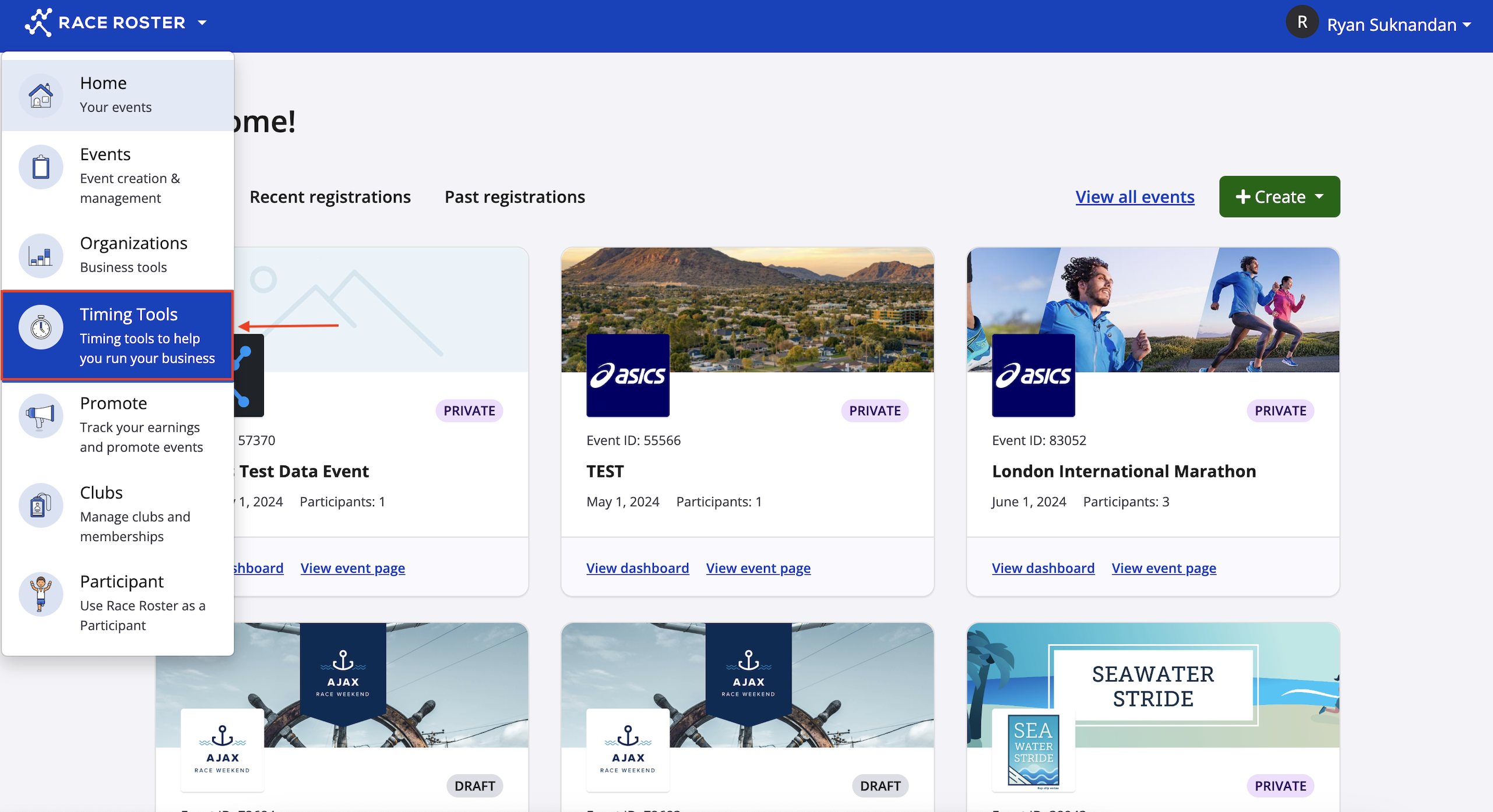The width and height of the screenshot is (1493, 812).
Task: Click the Seawater Stride banner thumbnail
Action: click(x=1152, y=686)
